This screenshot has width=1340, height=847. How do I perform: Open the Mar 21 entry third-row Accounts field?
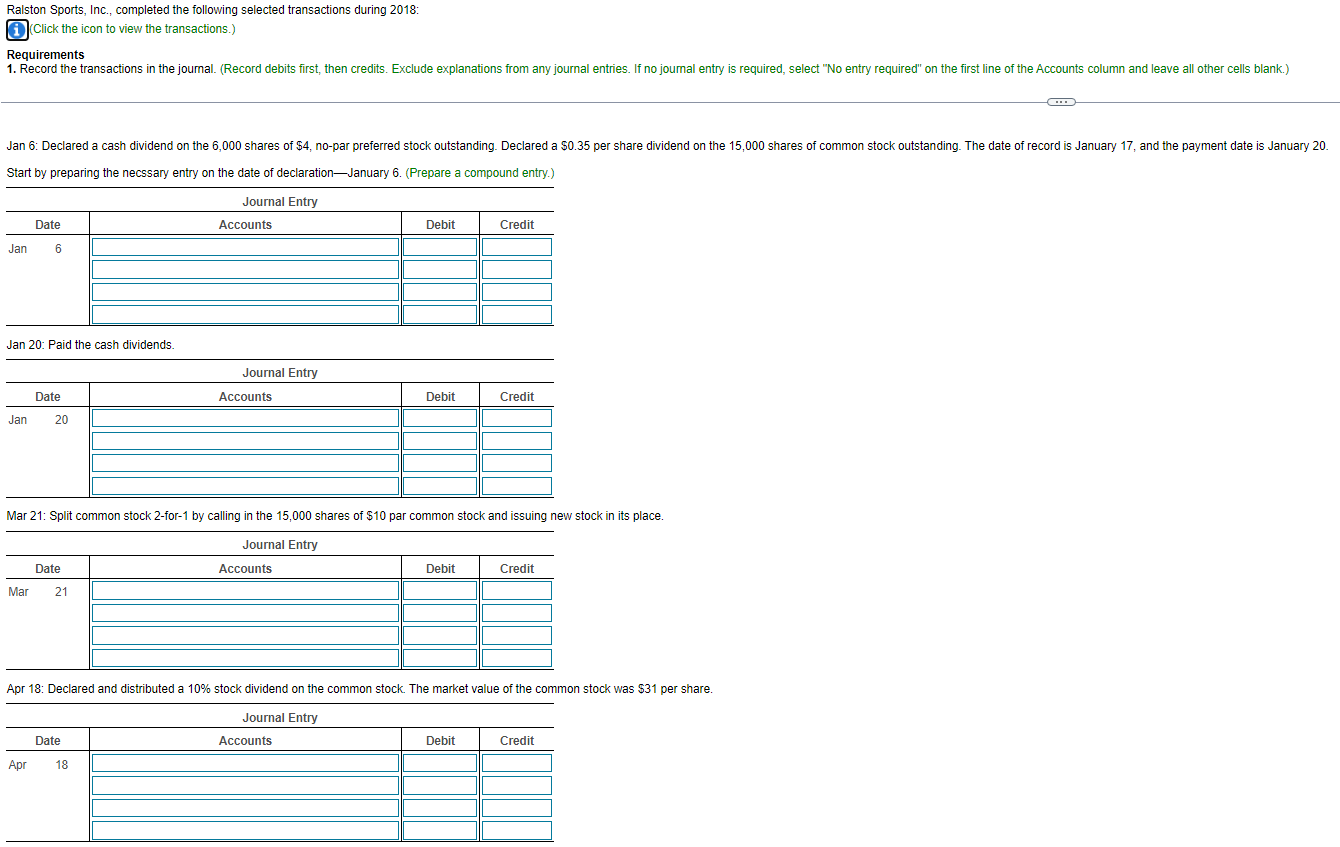pyautogui.click(x=246, y=636)
